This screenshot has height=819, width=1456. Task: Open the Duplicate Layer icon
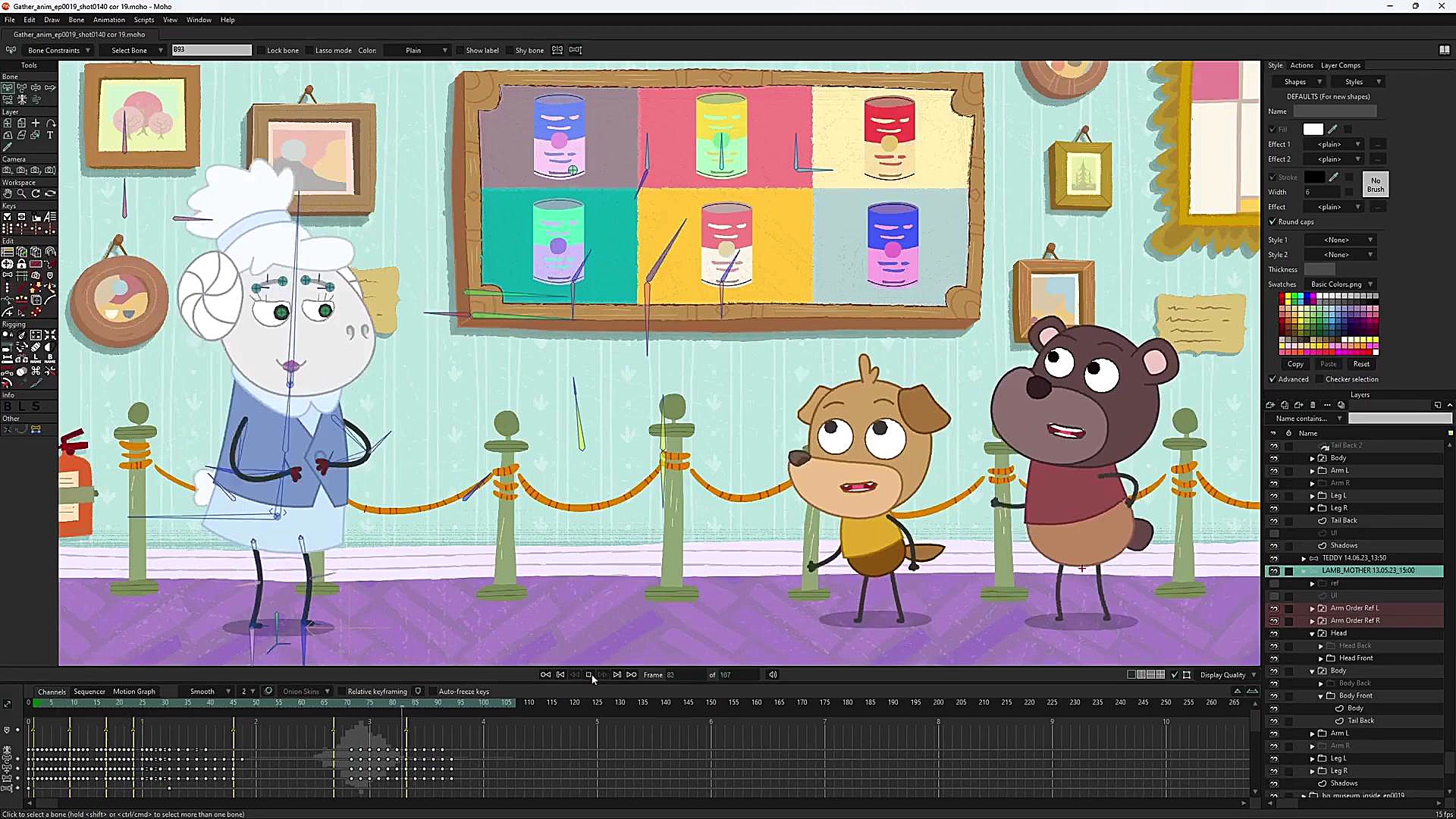click(x=1284, y=405)
